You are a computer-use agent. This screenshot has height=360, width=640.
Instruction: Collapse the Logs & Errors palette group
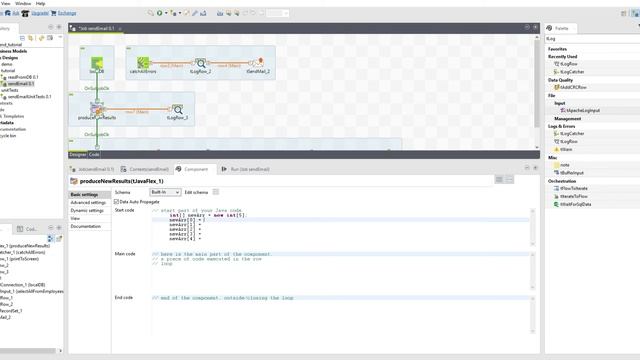pos(561,126)
